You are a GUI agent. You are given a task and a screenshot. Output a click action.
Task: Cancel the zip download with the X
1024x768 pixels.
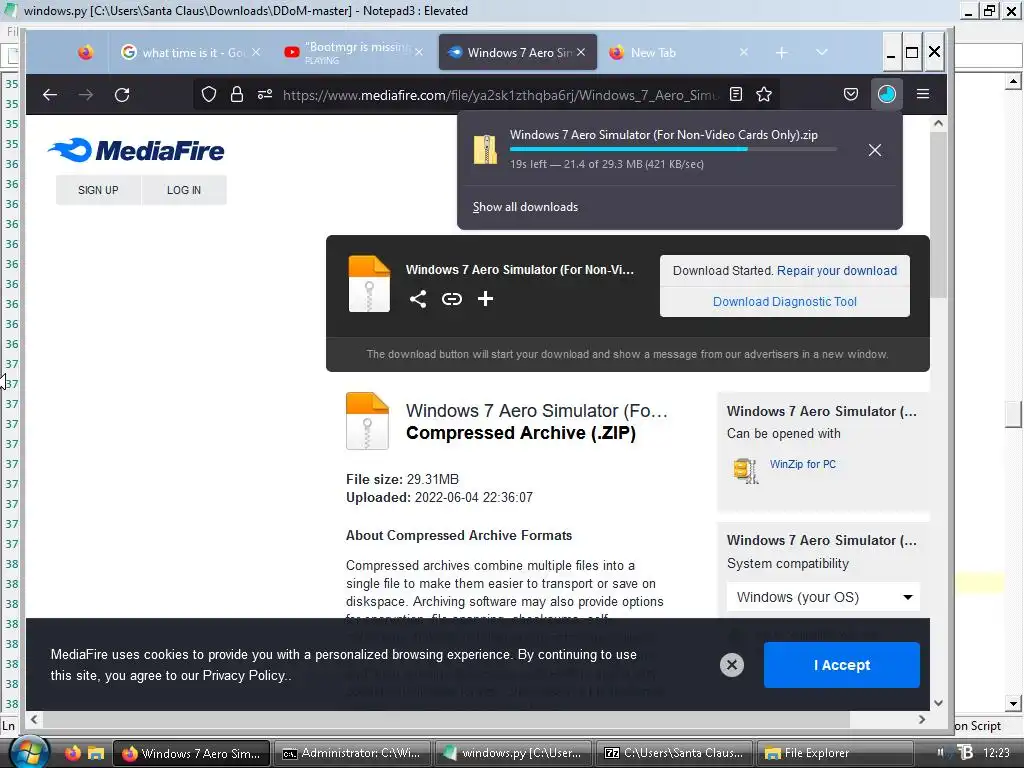point(875,150)
